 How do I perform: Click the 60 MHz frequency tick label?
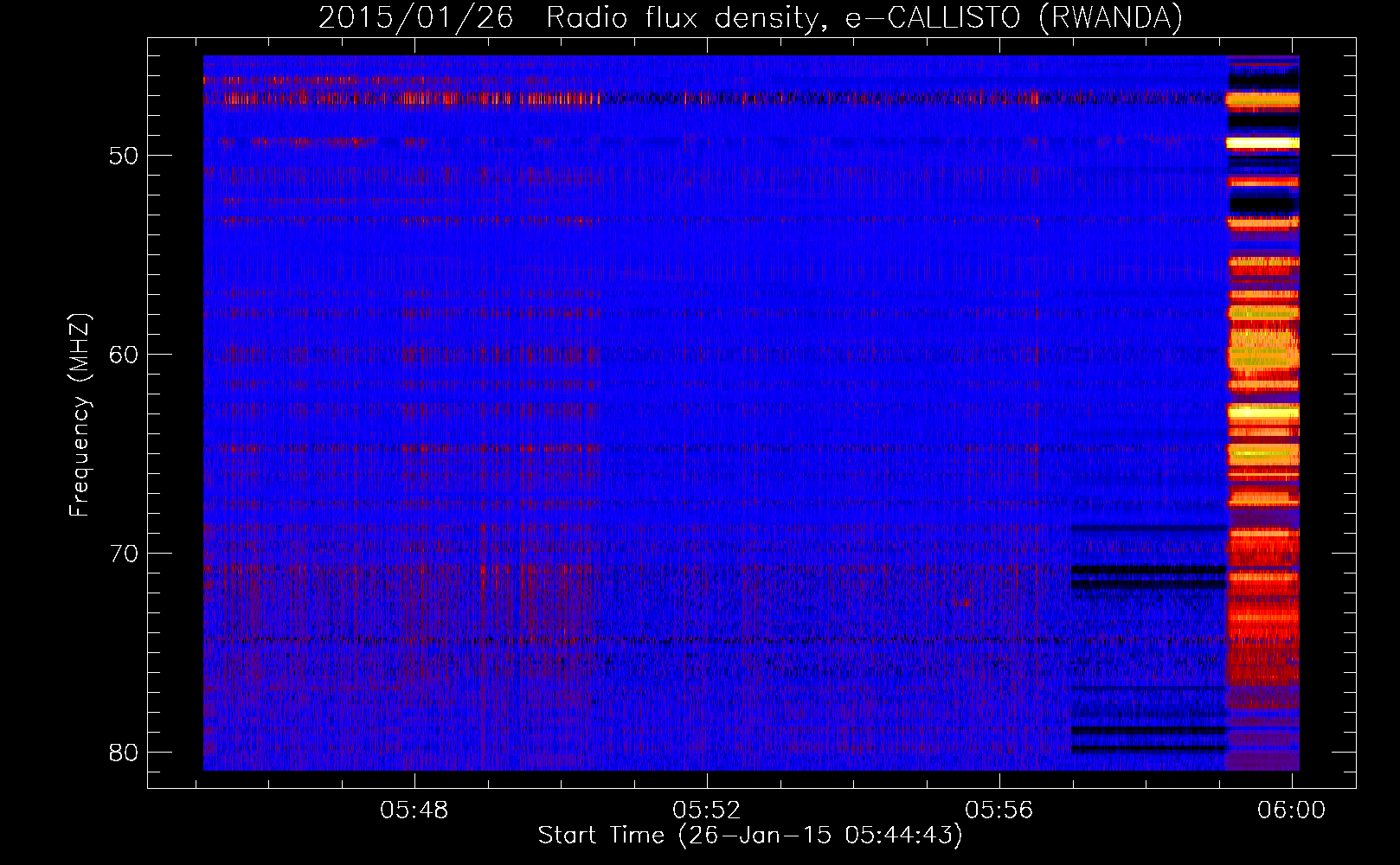[x=124, y=355]
